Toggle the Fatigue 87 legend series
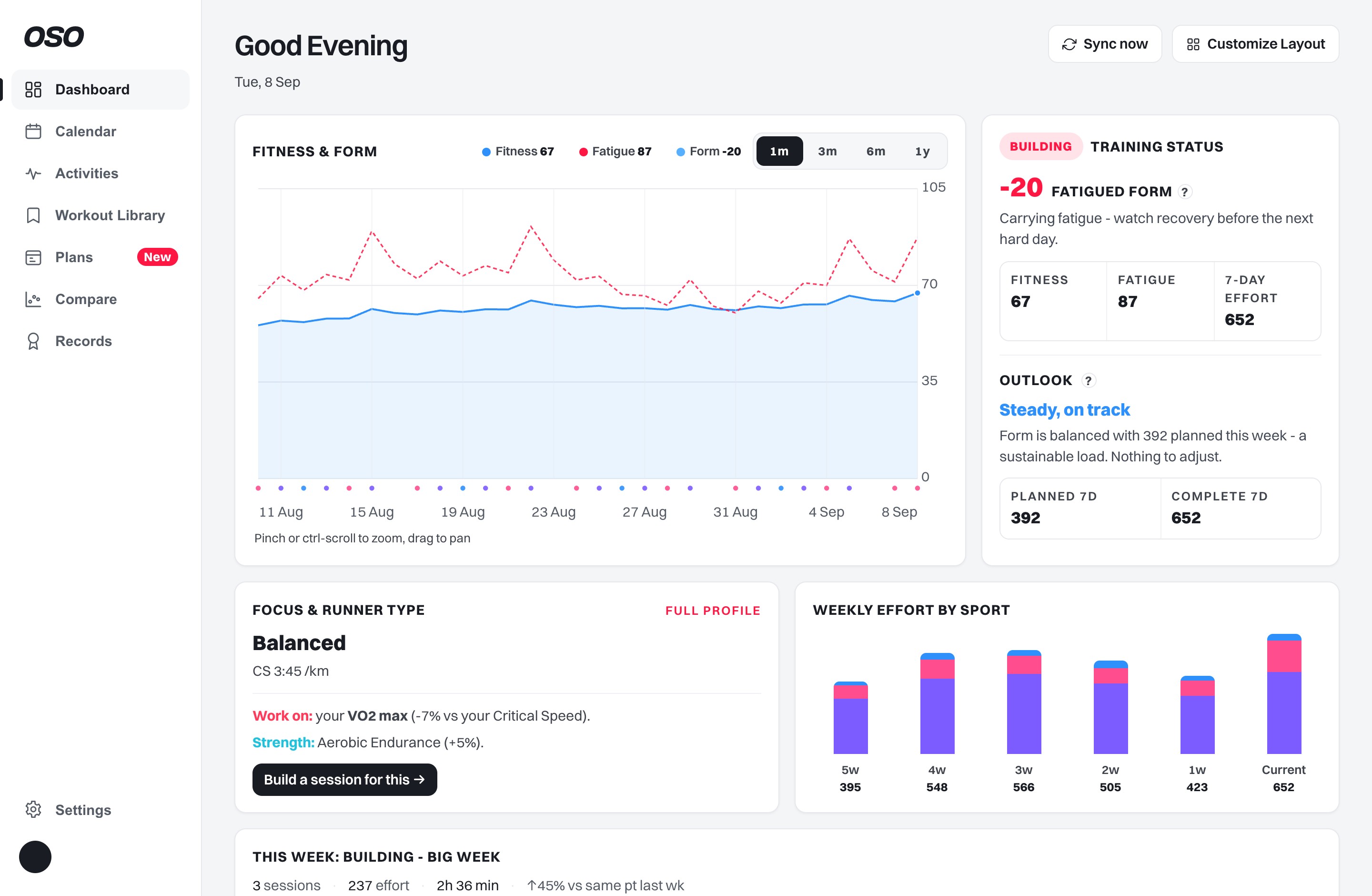The image size is (1372, 896). [x=615, y=152]
